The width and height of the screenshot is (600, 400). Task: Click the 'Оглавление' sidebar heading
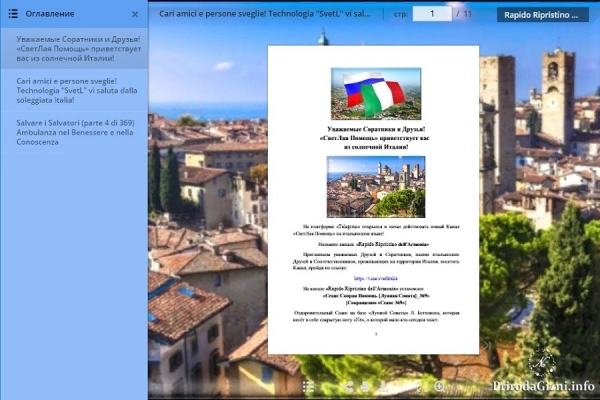[x=50, y=14]
